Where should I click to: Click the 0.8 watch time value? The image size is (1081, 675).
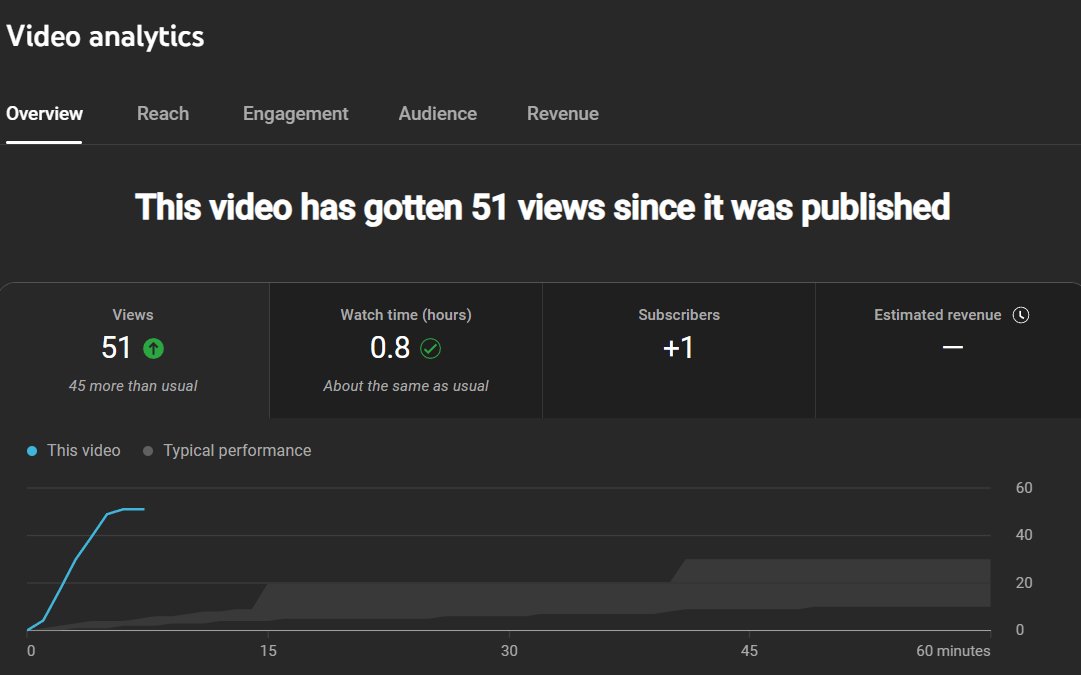(390, 347)
